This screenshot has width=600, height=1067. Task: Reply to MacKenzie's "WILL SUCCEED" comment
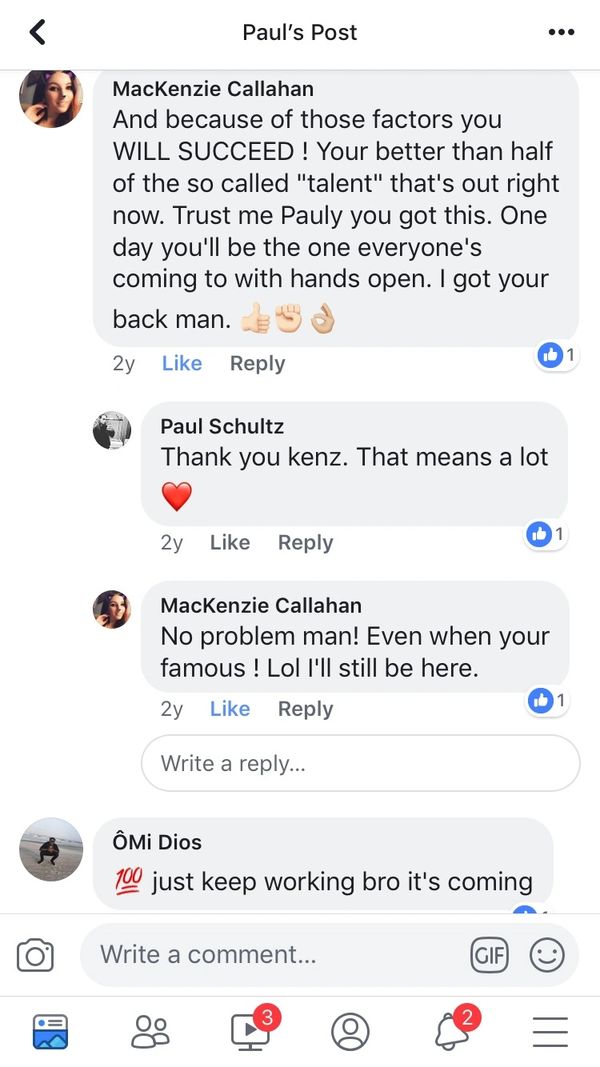pyautogui.click(x=257, y=364)
